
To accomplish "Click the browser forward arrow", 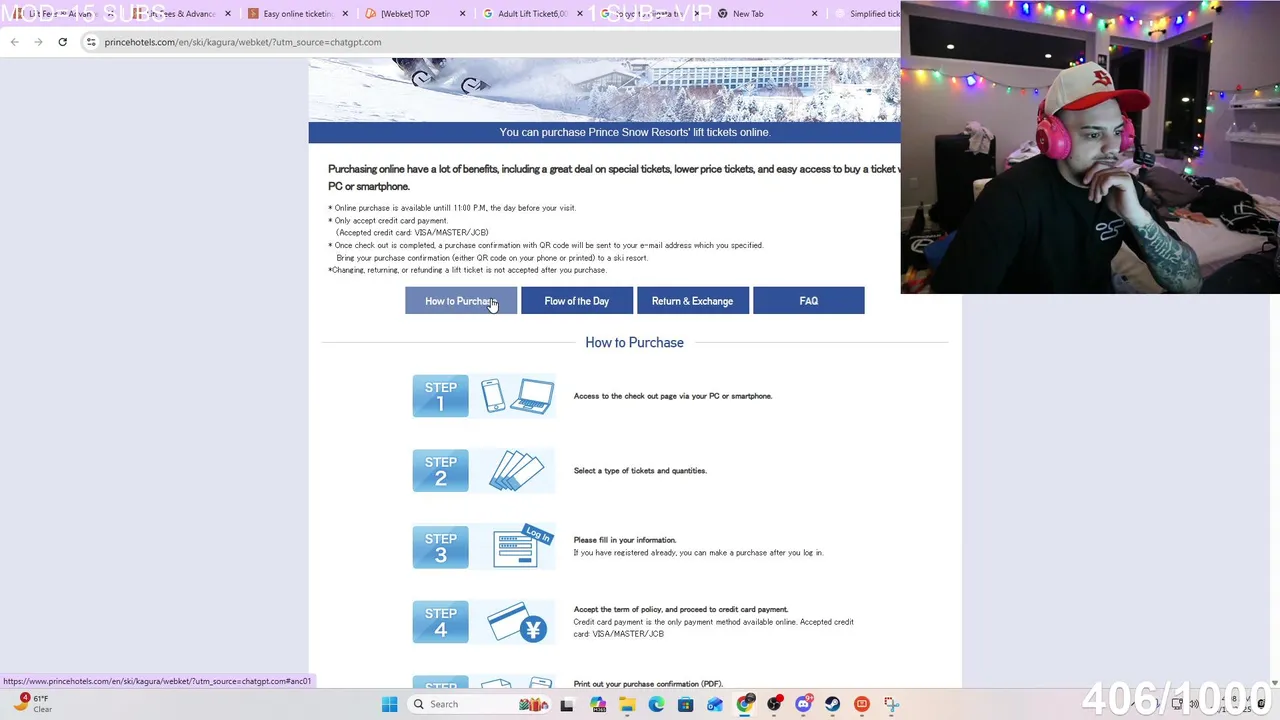I will pos(38,42).
